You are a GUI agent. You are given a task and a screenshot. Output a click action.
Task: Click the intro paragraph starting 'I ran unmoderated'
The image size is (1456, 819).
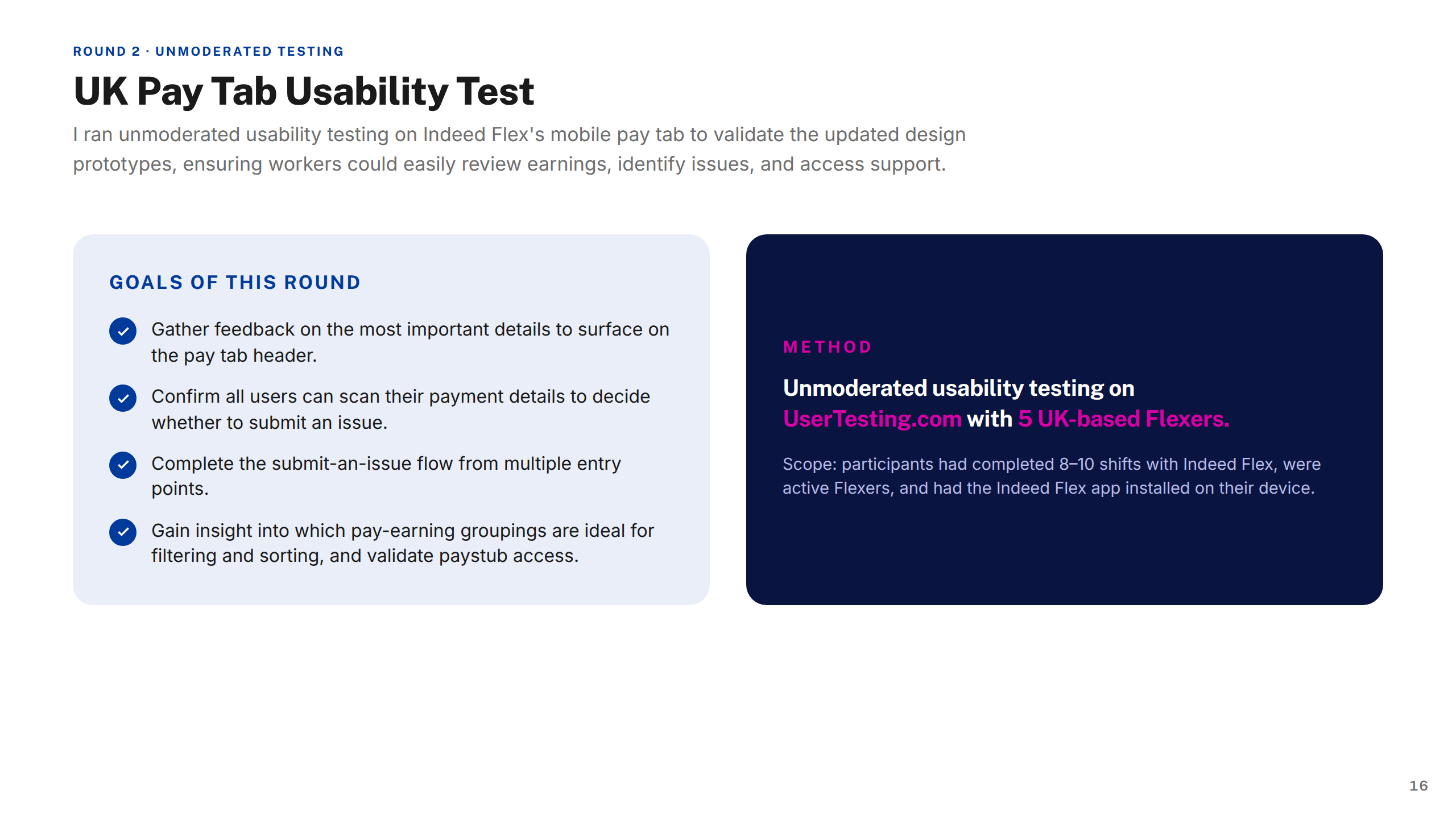[x=519, y=149]
